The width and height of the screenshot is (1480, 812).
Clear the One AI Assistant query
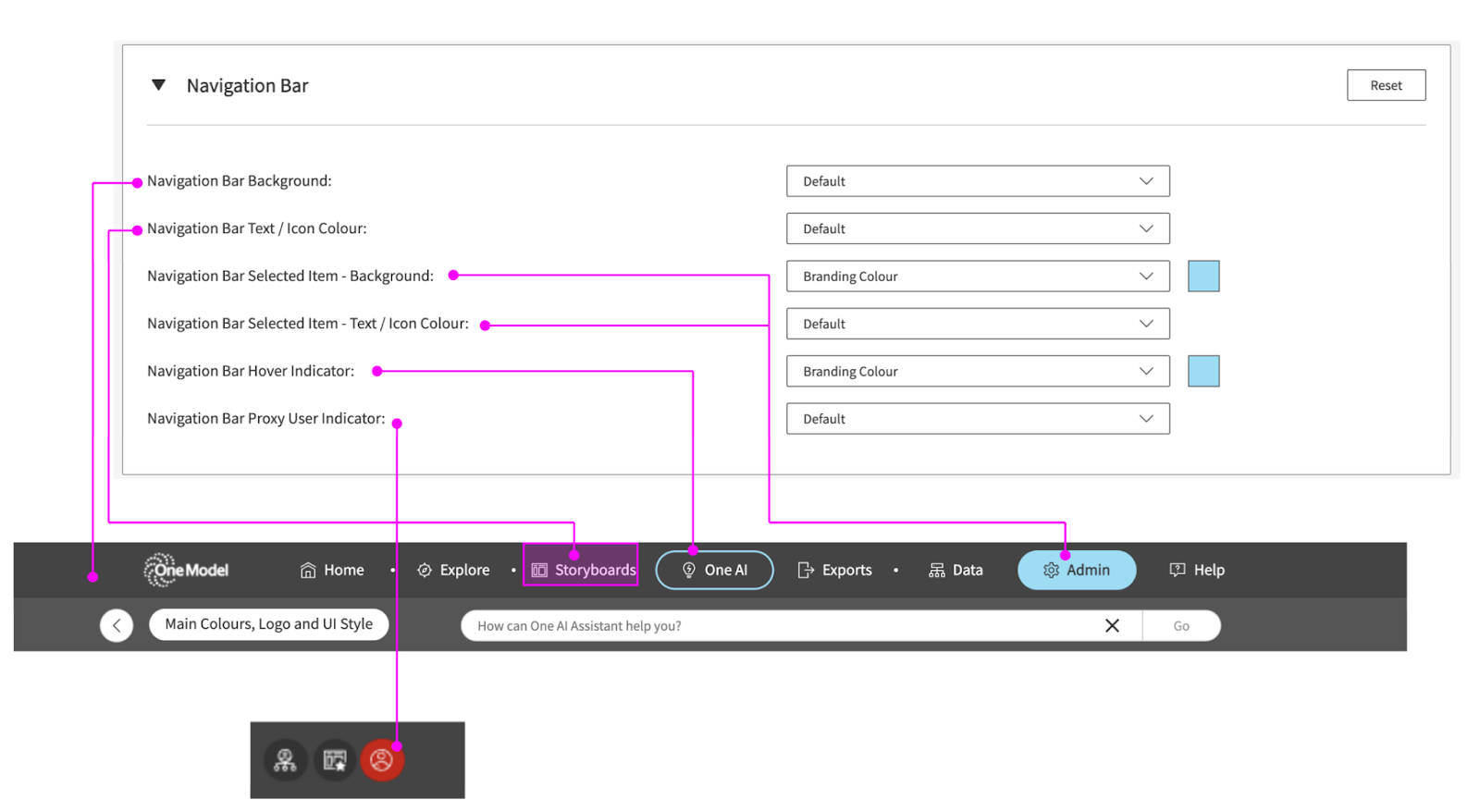1112,626
